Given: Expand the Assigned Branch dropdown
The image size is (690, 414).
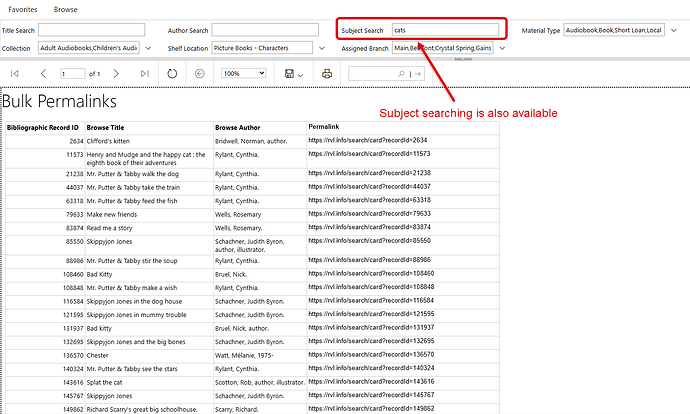Looking at the screenshot, I should 502,48.
